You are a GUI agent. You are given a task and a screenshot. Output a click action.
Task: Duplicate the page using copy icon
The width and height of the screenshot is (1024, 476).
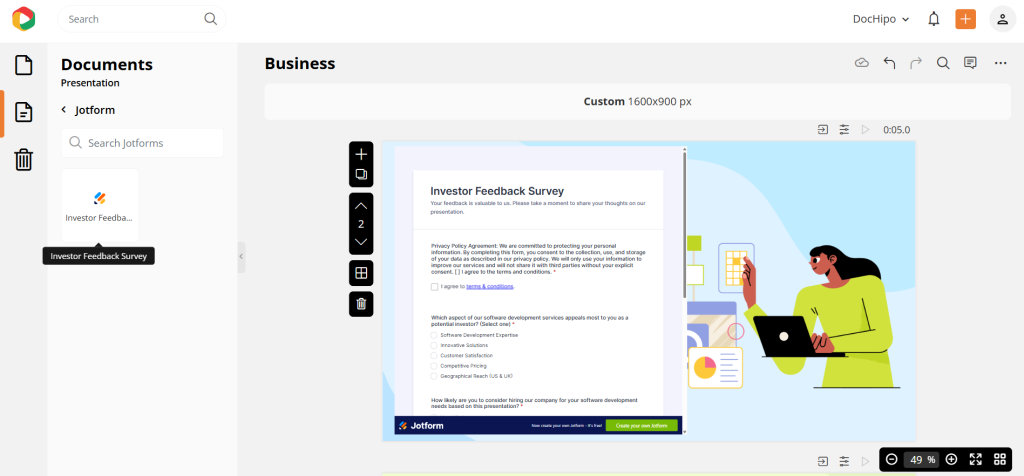click(x=361, y=175)
